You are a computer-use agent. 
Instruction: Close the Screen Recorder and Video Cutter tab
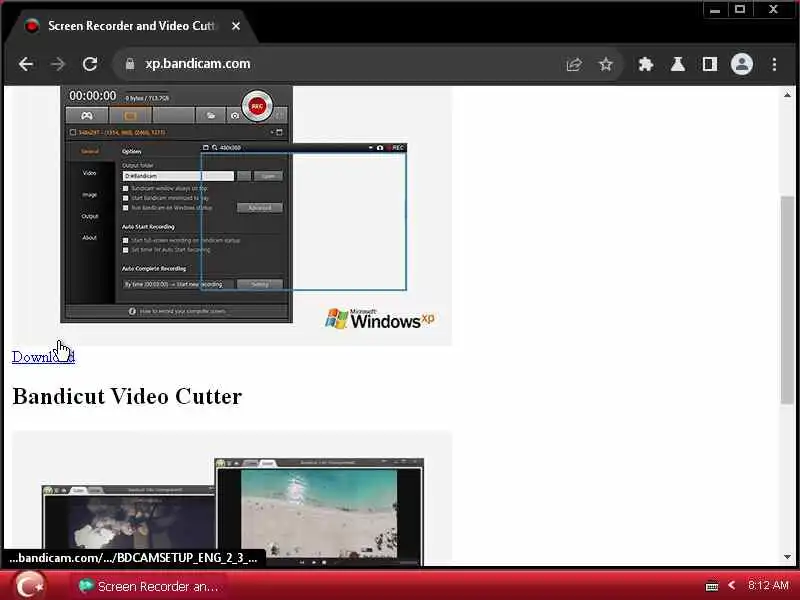pos(236,26)
